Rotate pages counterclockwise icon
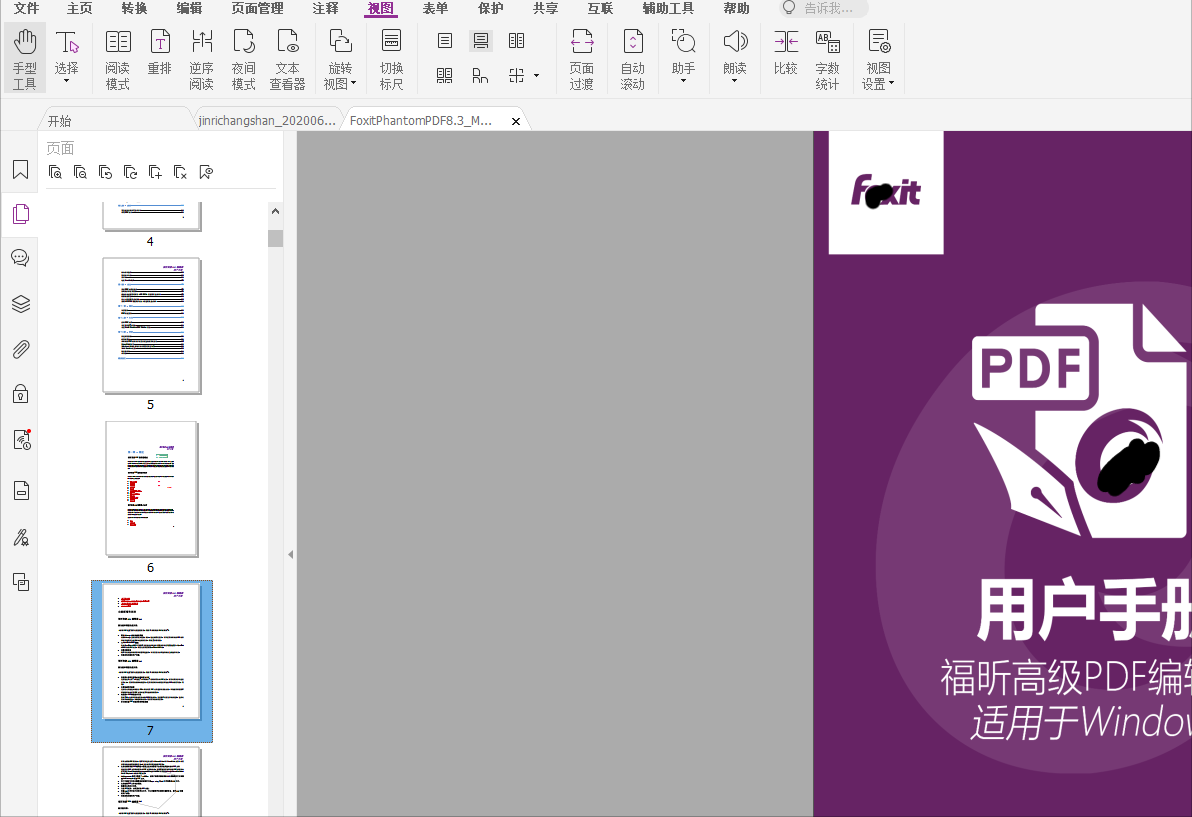This screenshot has height=817, width=1192. 105,173
